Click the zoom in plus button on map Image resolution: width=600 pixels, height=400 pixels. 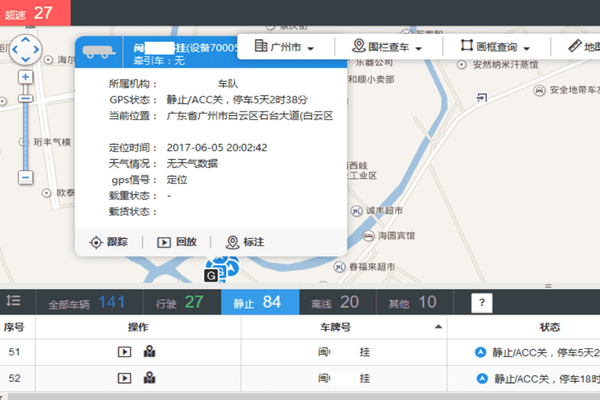coord(25,77)
